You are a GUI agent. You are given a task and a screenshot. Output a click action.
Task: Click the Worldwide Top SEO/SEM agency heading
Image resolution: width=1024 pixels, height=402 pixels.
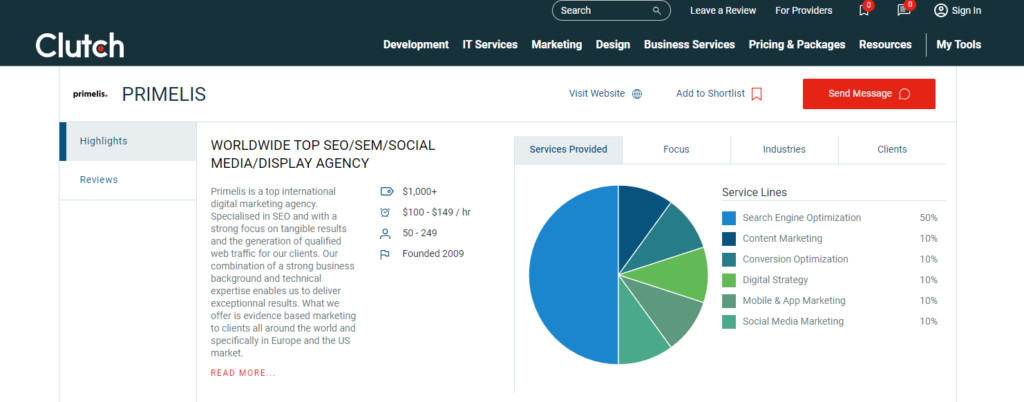point(323,155)
